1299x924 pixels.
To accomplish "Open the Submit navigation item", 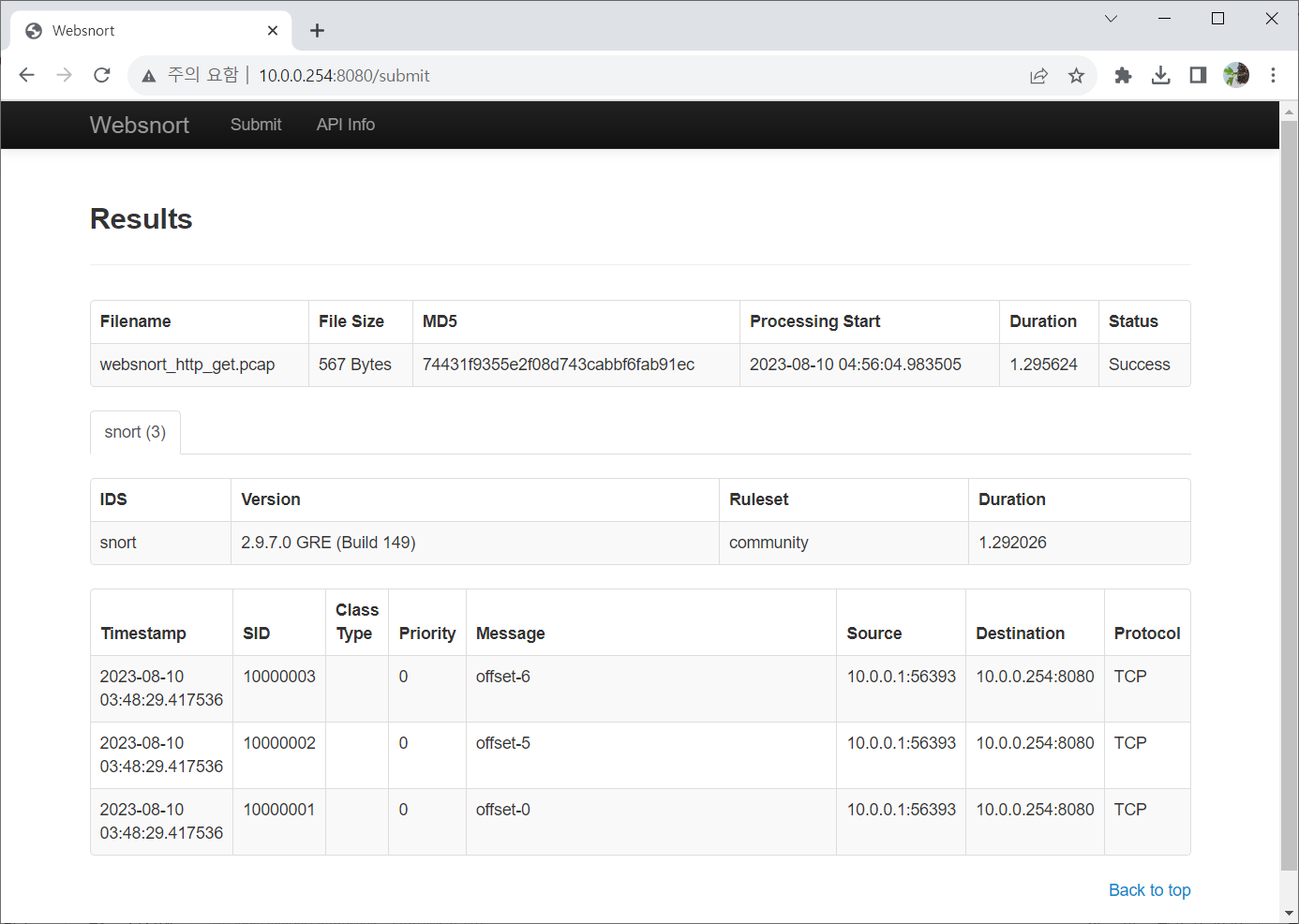I will [x=256, y=125].
